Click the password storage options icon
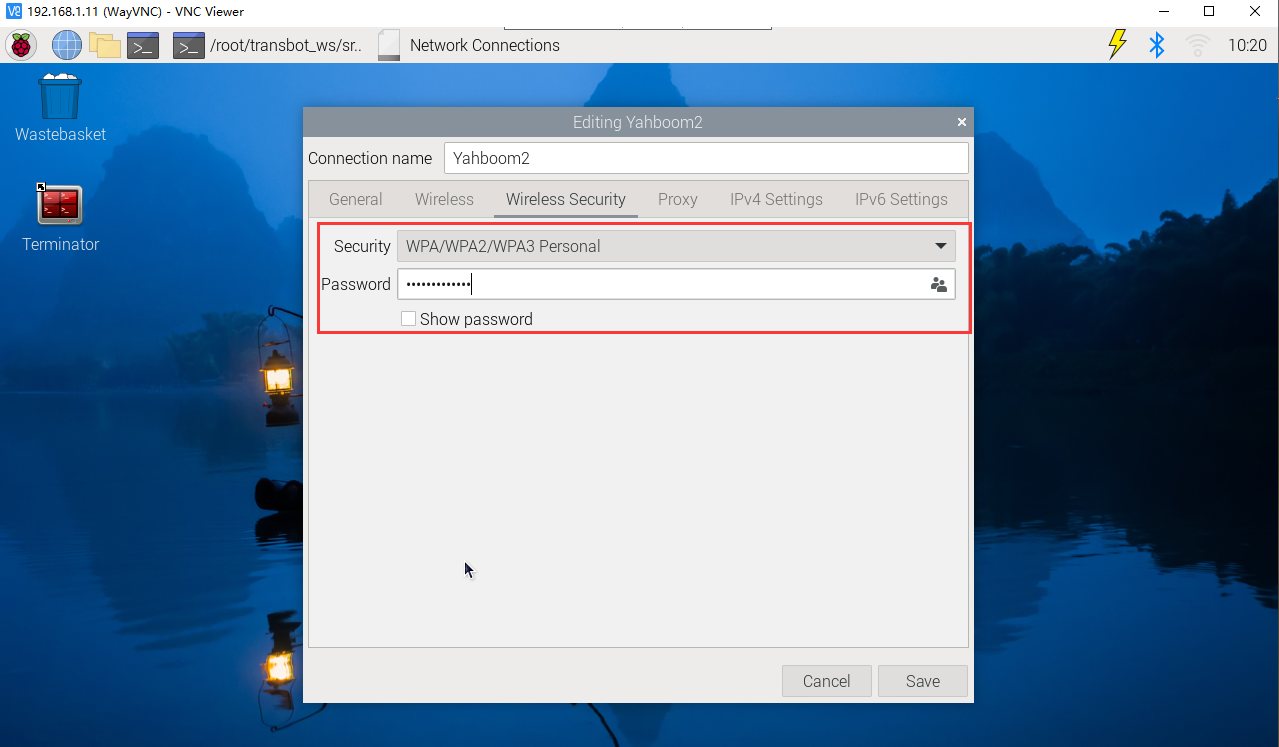This screenshot has height=747, width=1279. 938,285
